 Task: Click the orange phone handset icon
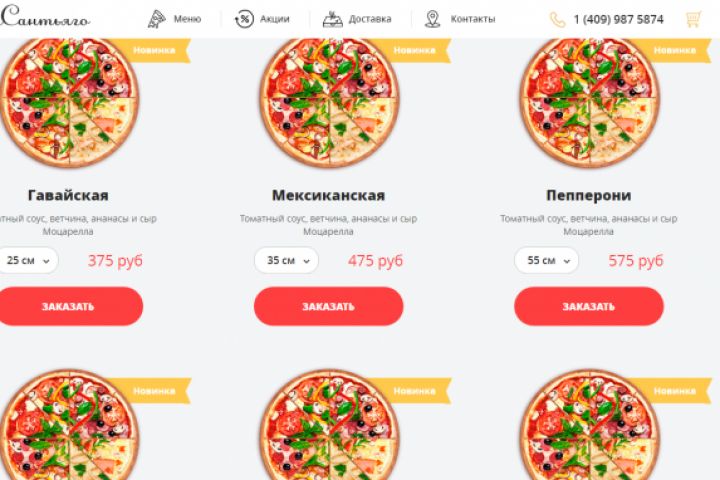pyautogui.click(x=557, y=20)
